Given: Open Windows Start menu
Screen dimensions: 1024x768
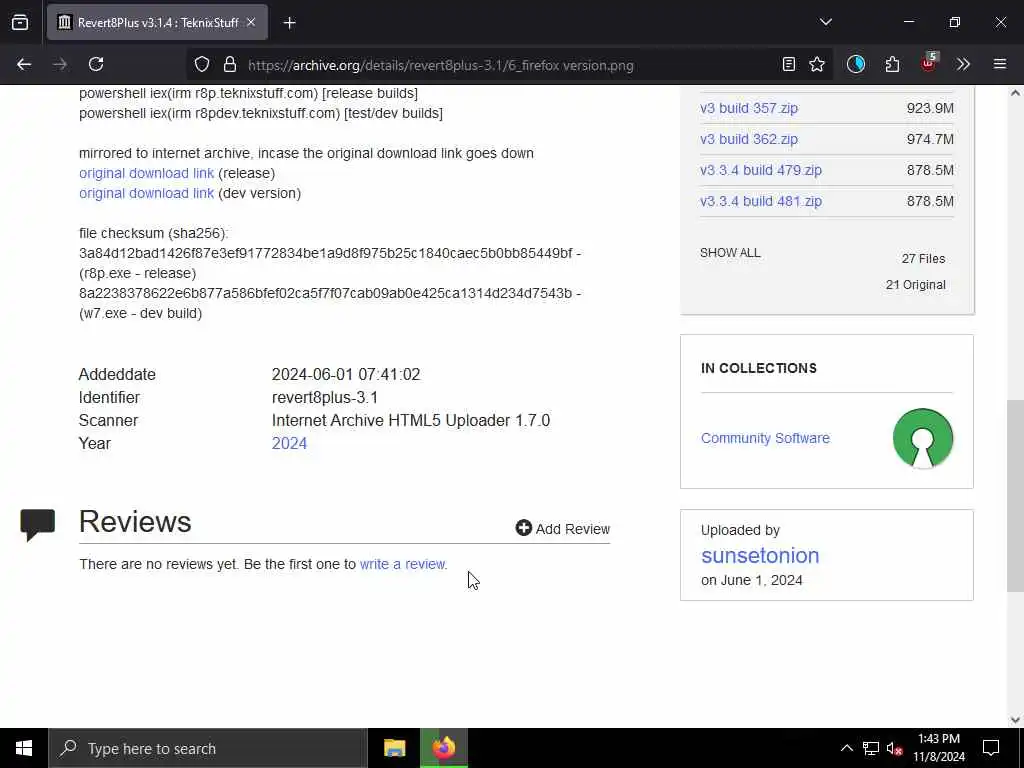Looking at the screenshot, I should 24,748.
